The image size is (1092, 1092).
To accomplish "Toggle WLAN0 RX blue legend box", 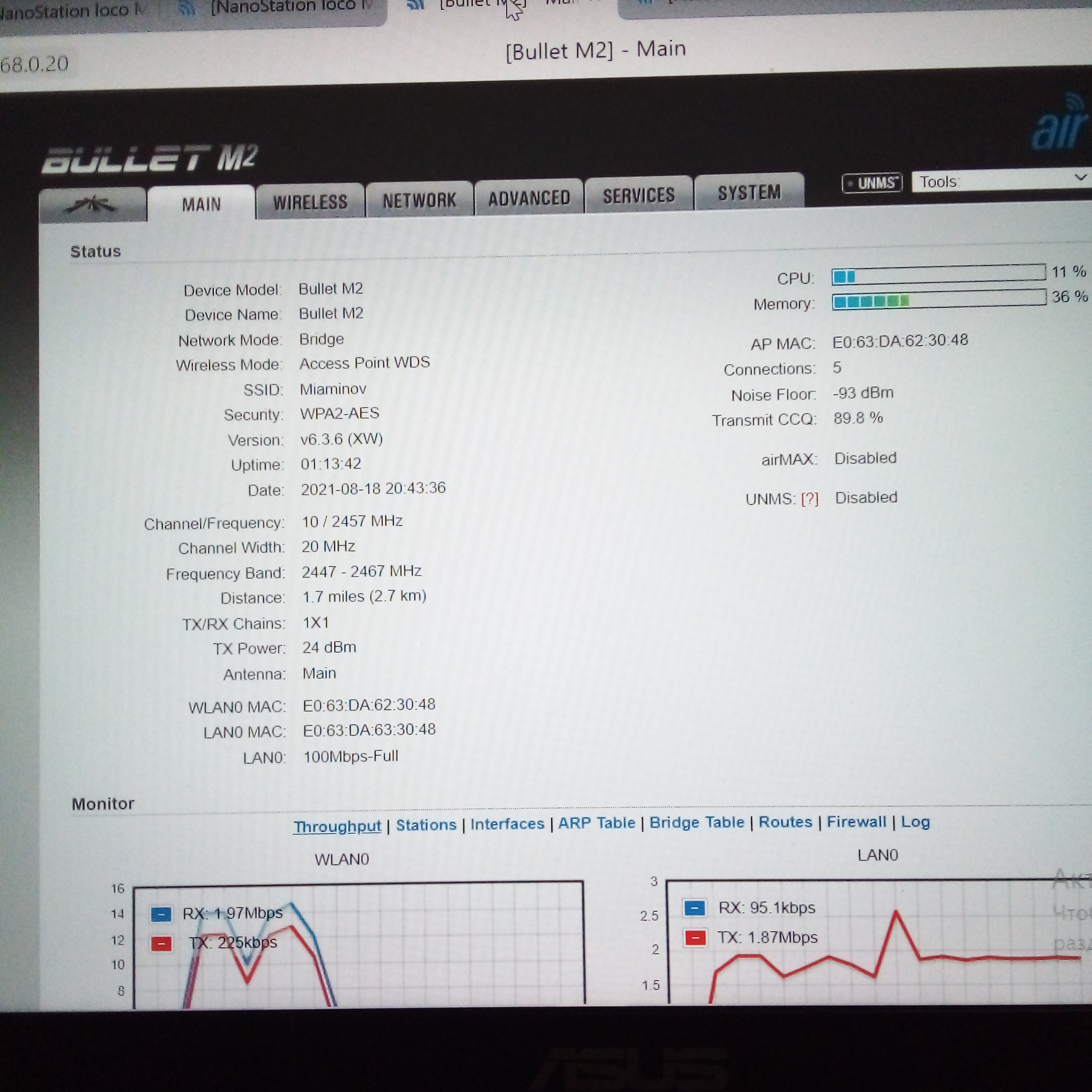I will pyautogui.click(x=161, y=914).
